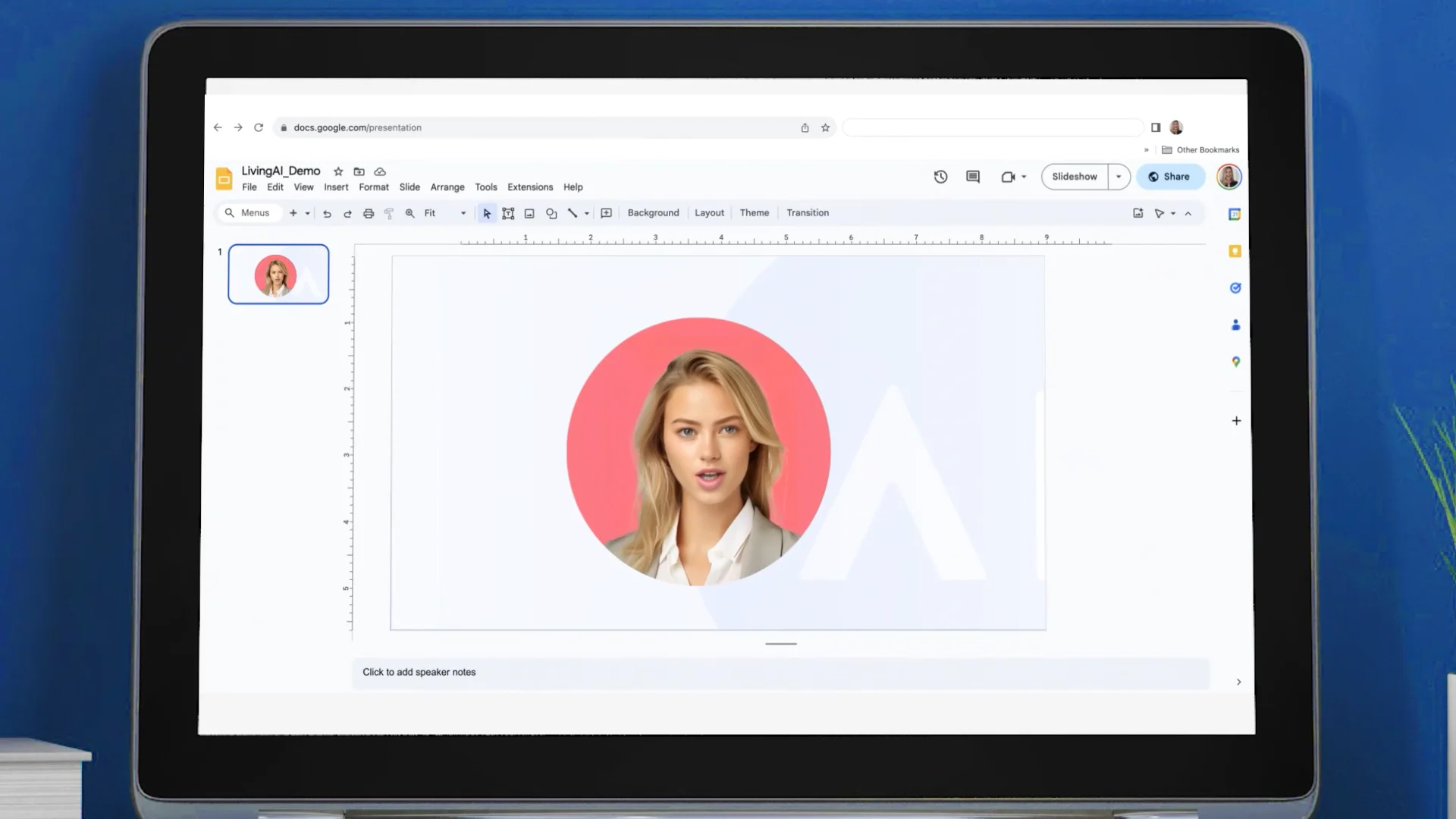This screenshot has height=819, width=1456.
Task: Expand the side panel chevron at bottom right
Action: [x=1238, y=682]
